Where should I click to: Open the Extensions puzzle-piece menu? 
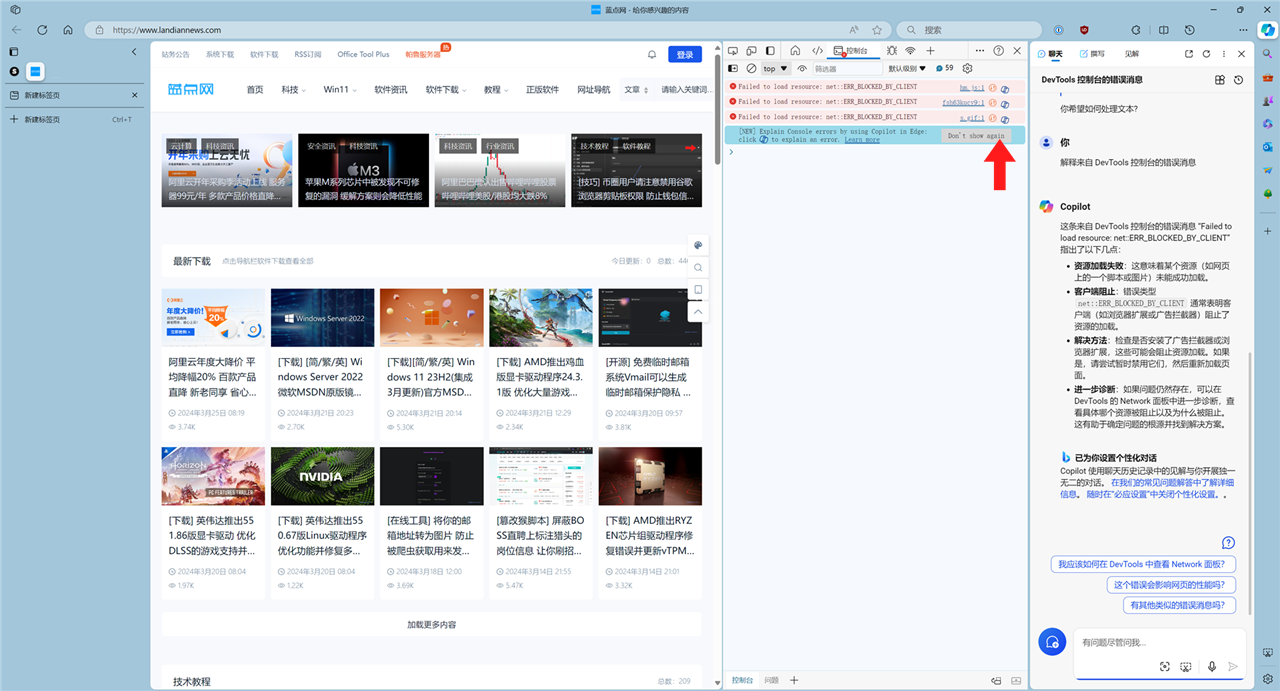pos(1135,30)
